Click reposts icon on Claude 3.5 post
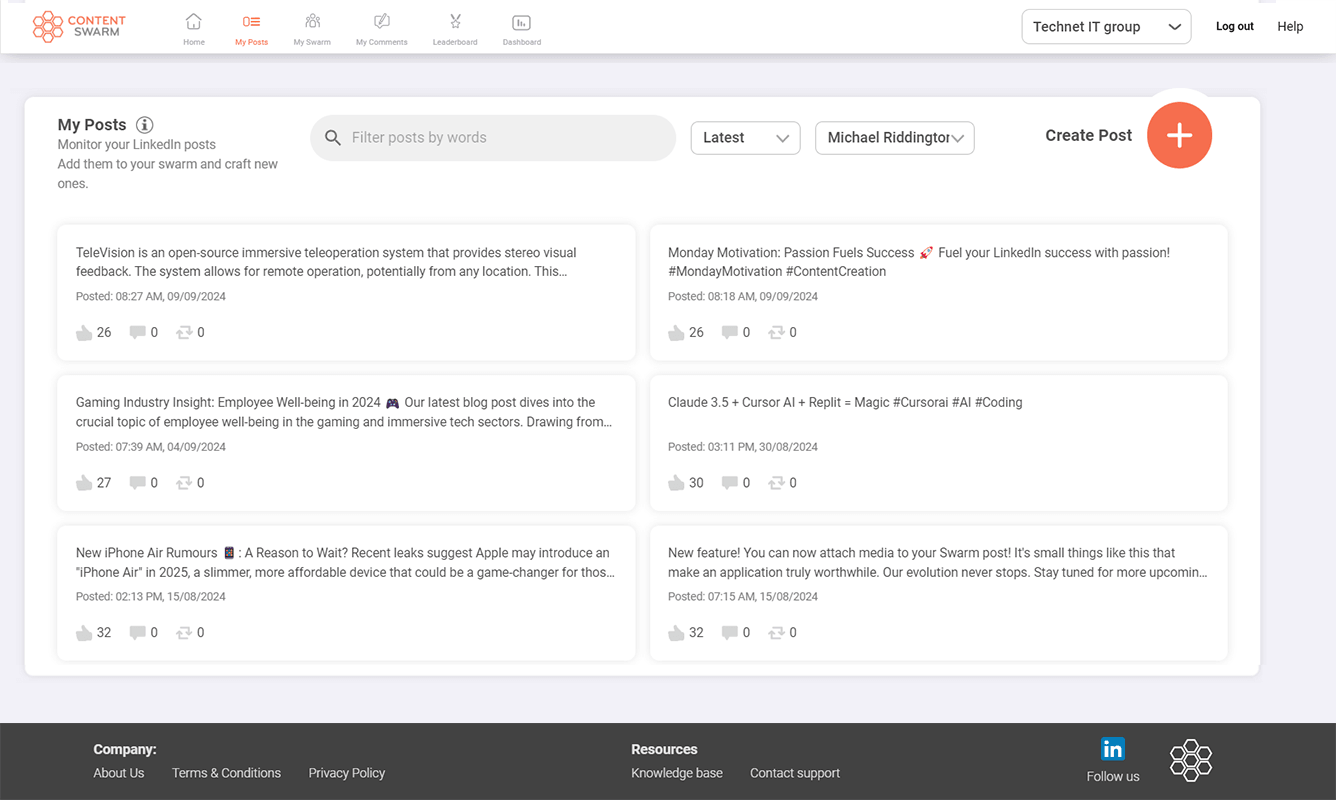The height and width of the screenshot is (800, 1336). pyautogui.click(x=776, y=482)
